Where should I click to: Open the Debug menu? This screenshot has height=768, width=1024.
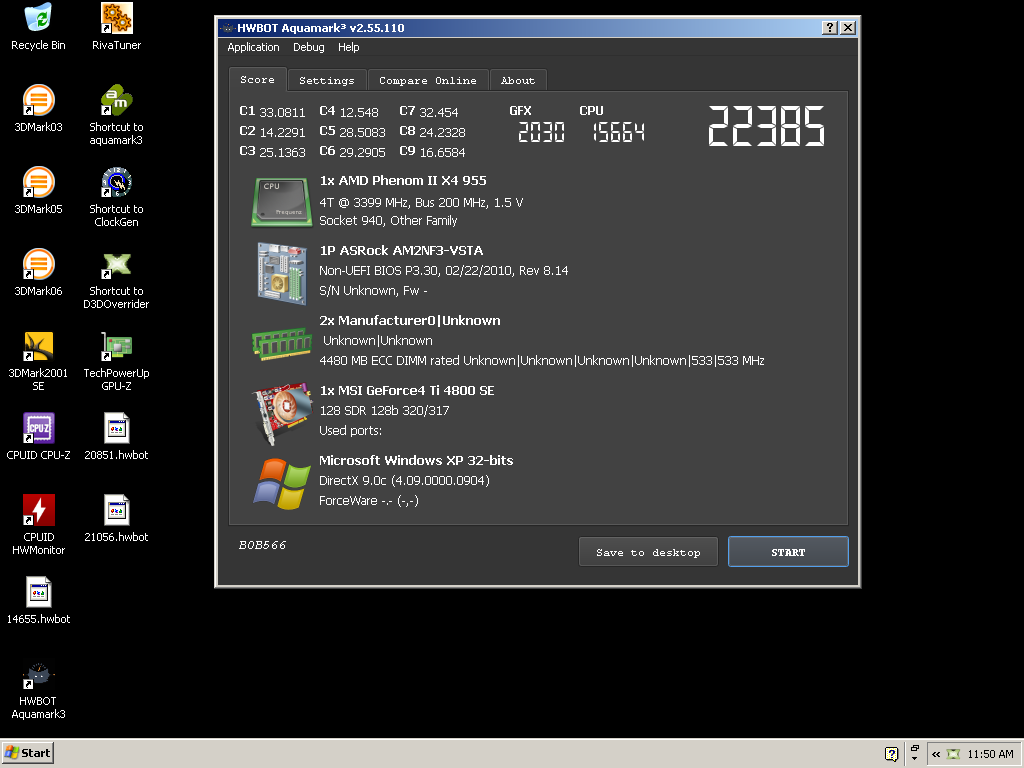(309, 47)
